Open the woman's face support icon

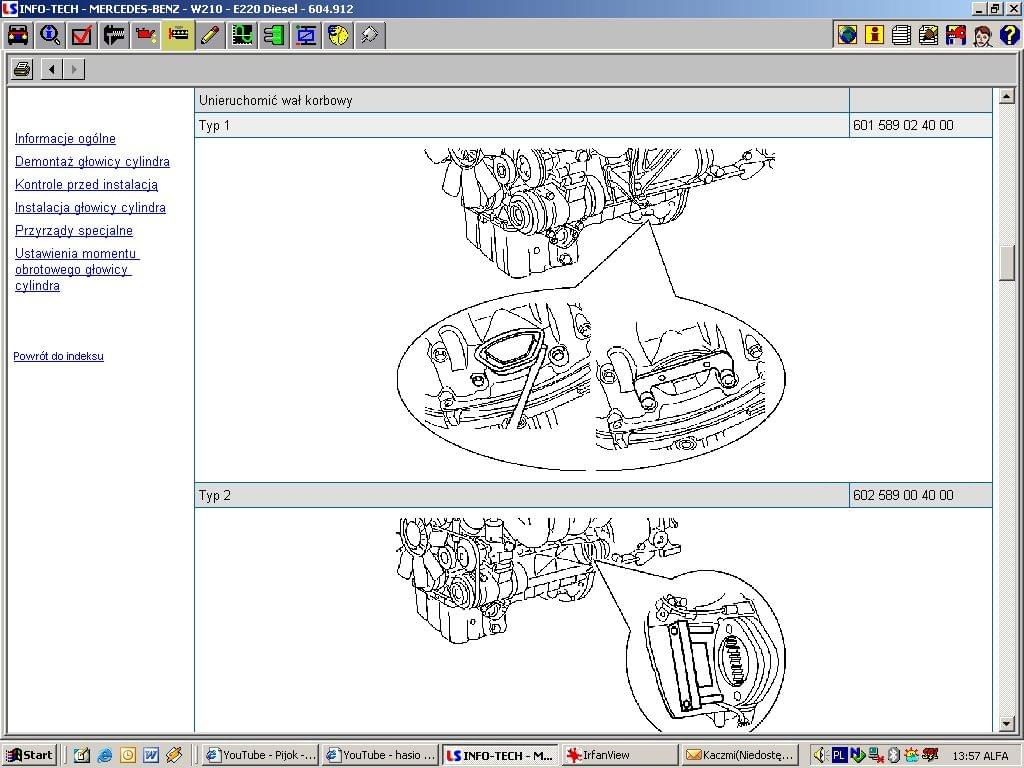pyautogui.click(x=982, y=35)
